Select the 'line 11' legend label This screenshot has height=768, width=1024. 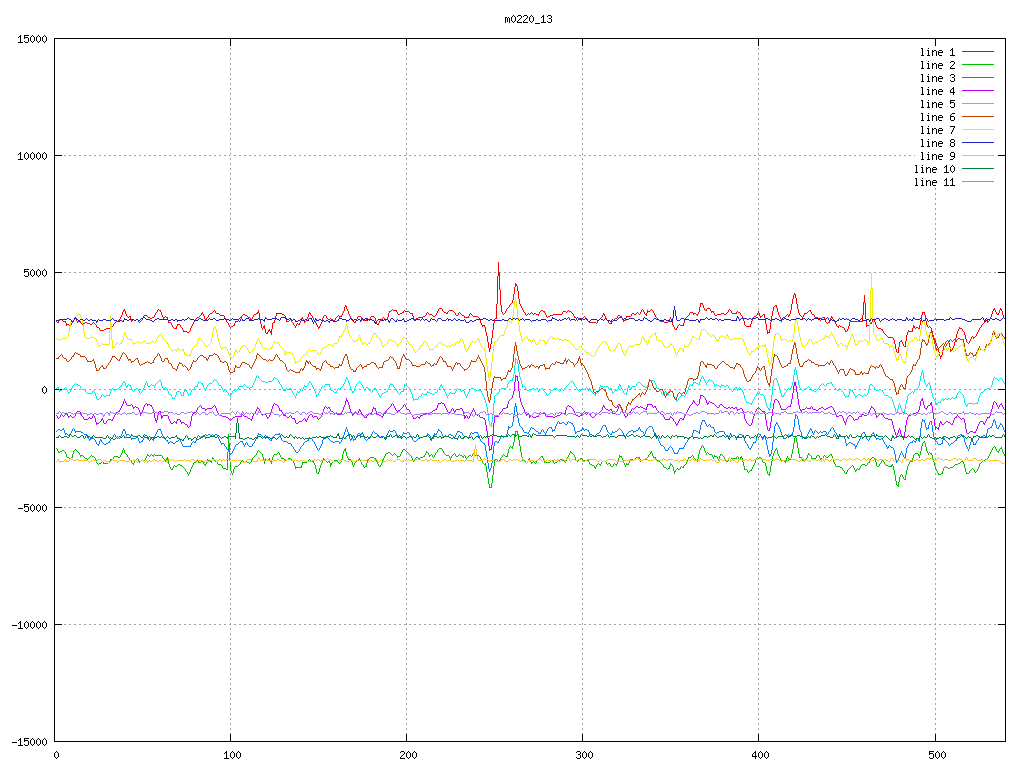click(935, 182)
